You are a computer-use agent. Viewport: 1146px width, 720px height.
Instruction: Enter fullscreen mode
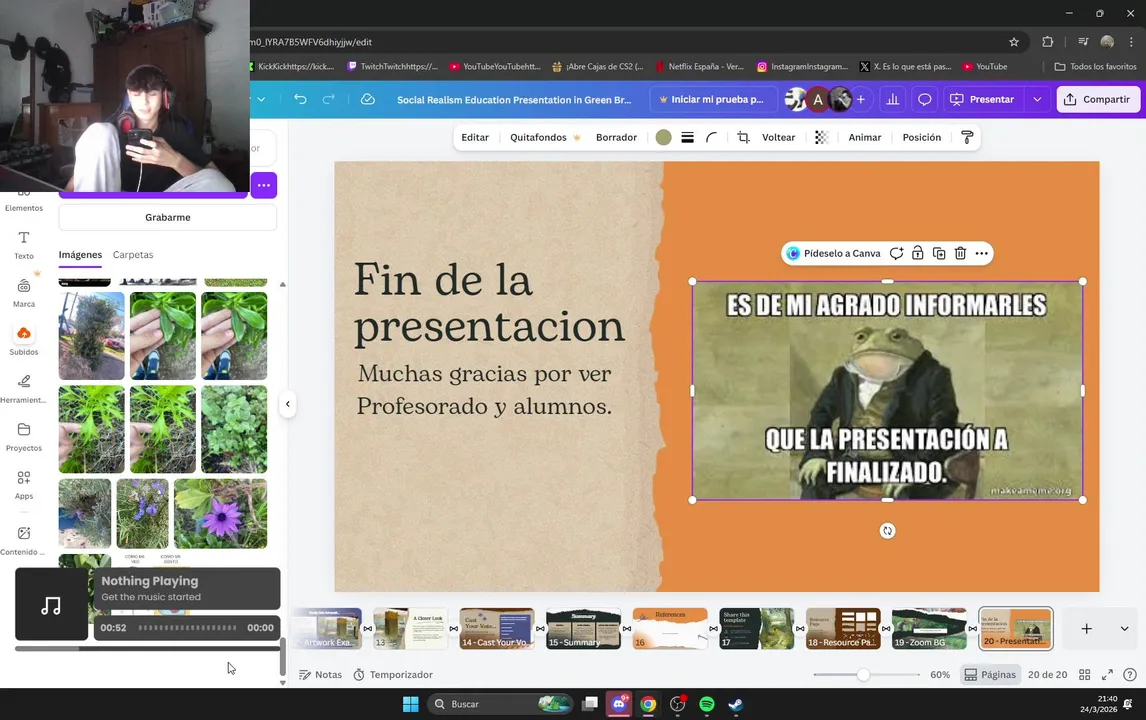point(1107,675)
